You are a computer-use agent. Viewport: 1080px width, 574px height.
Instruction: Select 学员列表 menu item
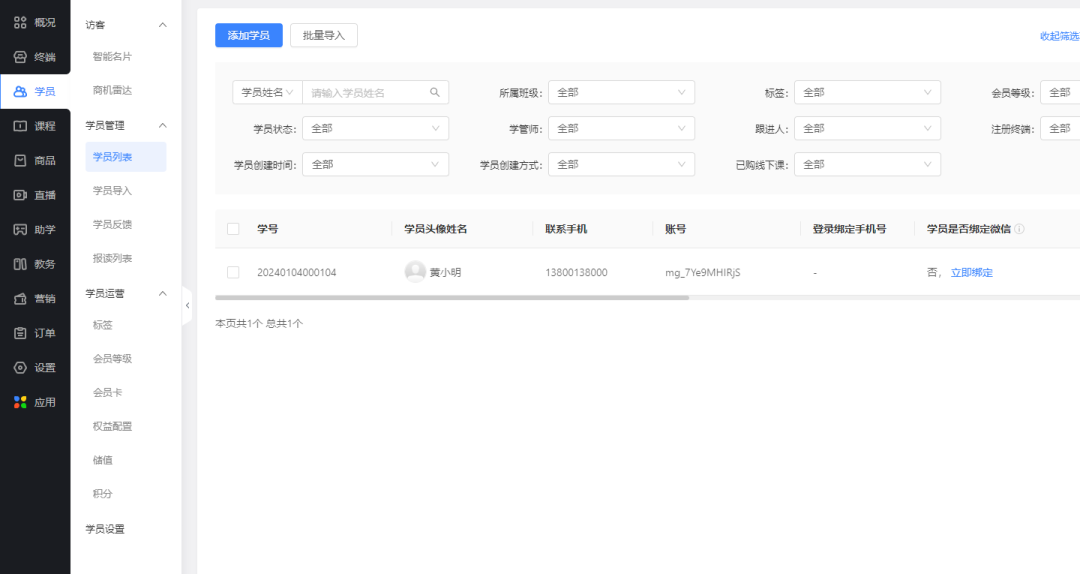tap(125, 157)
